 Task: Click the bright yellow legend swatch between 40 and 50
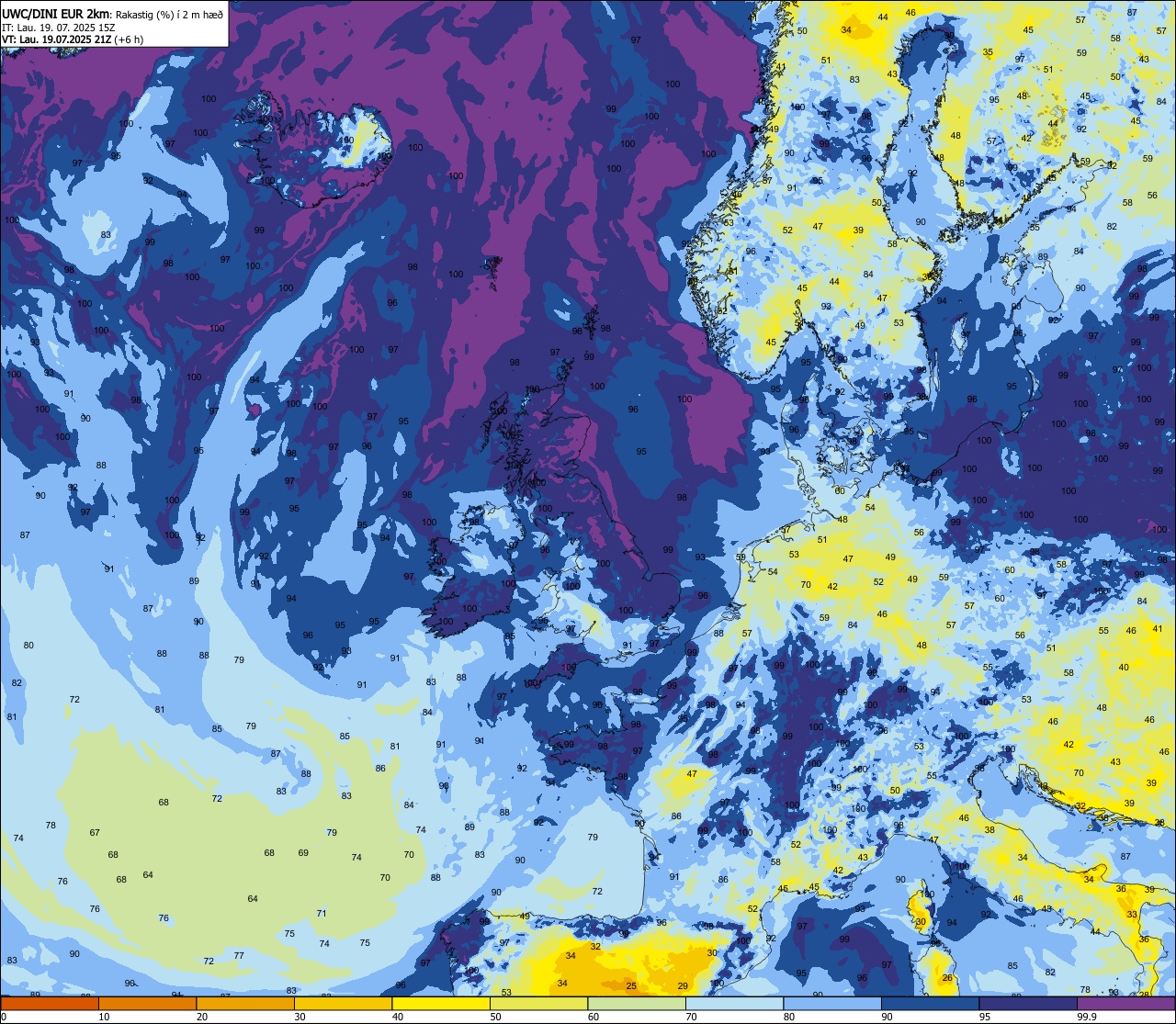tap(441, 1003)
